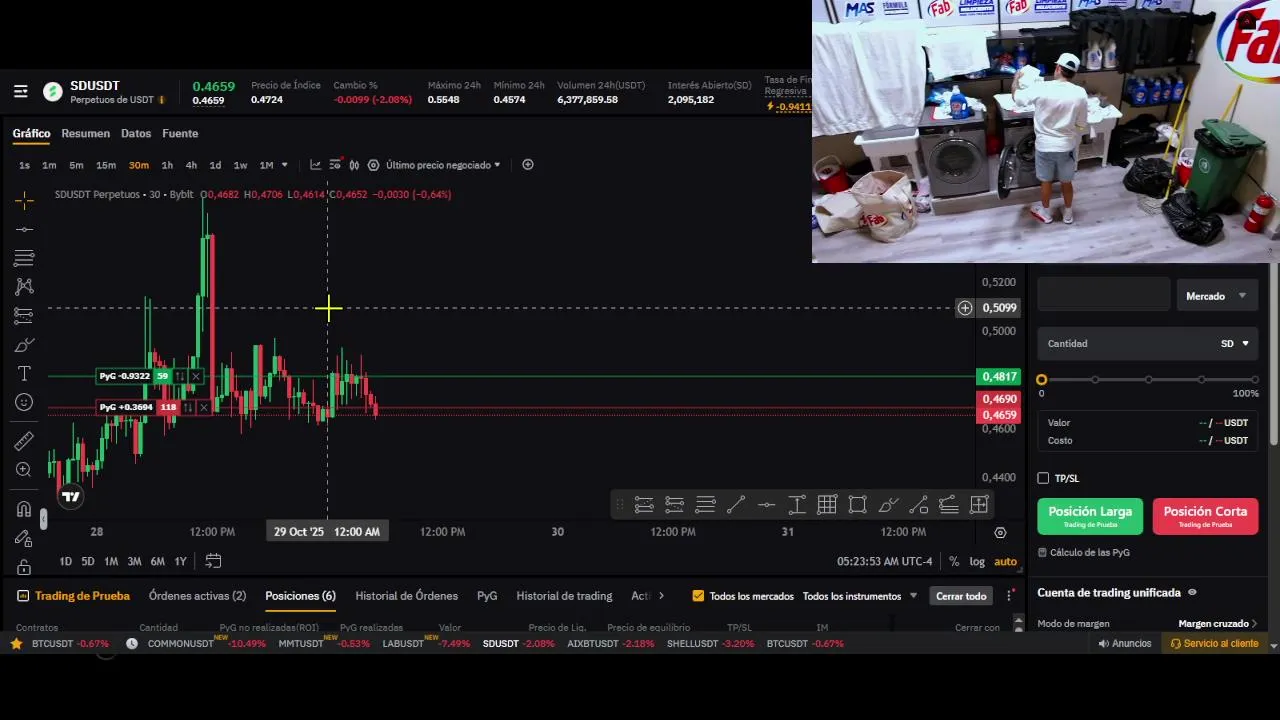Screen dimensions: 1280x720
Task: Open the SD quantity unit dropdown
Action: pos(1235,343)
